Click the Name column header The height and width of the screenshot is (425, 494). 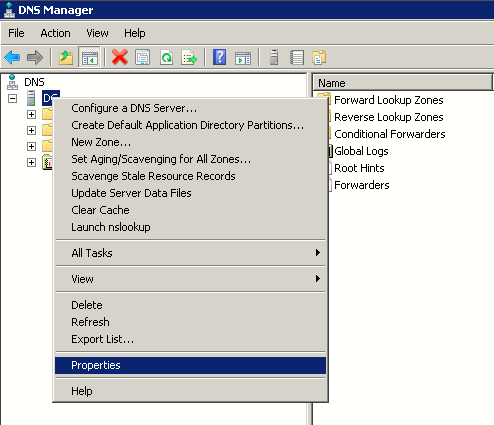402,83
